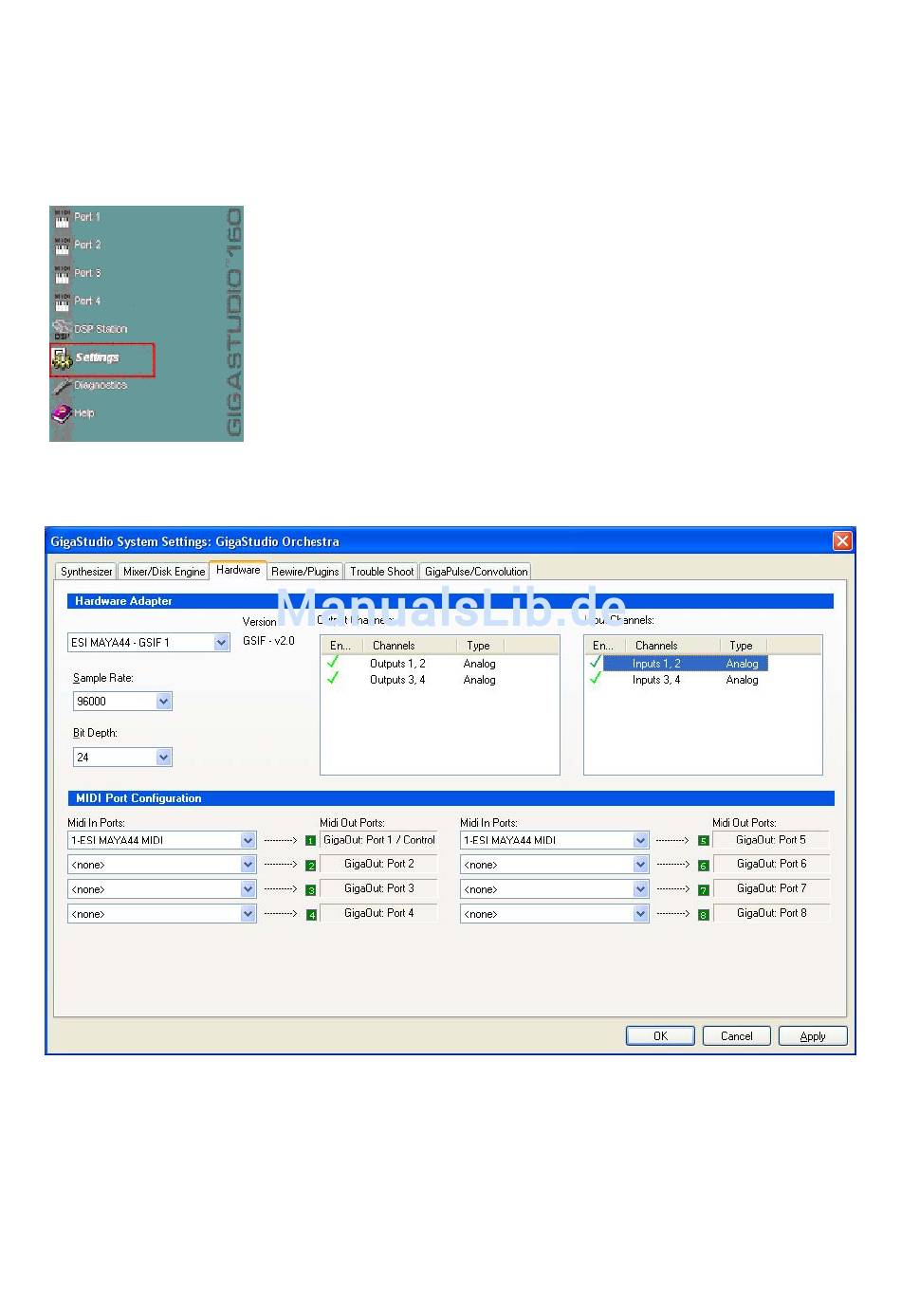Switch to the GigaPulse/Convolution tab
The height and width of the screenshot is (1316, 901).
click(476, 572)
